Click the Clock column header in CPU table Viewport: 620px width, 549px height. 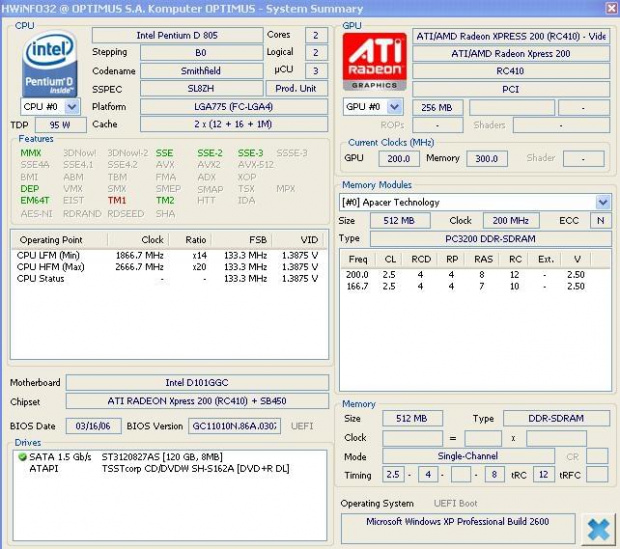click(x=138, y=240)
